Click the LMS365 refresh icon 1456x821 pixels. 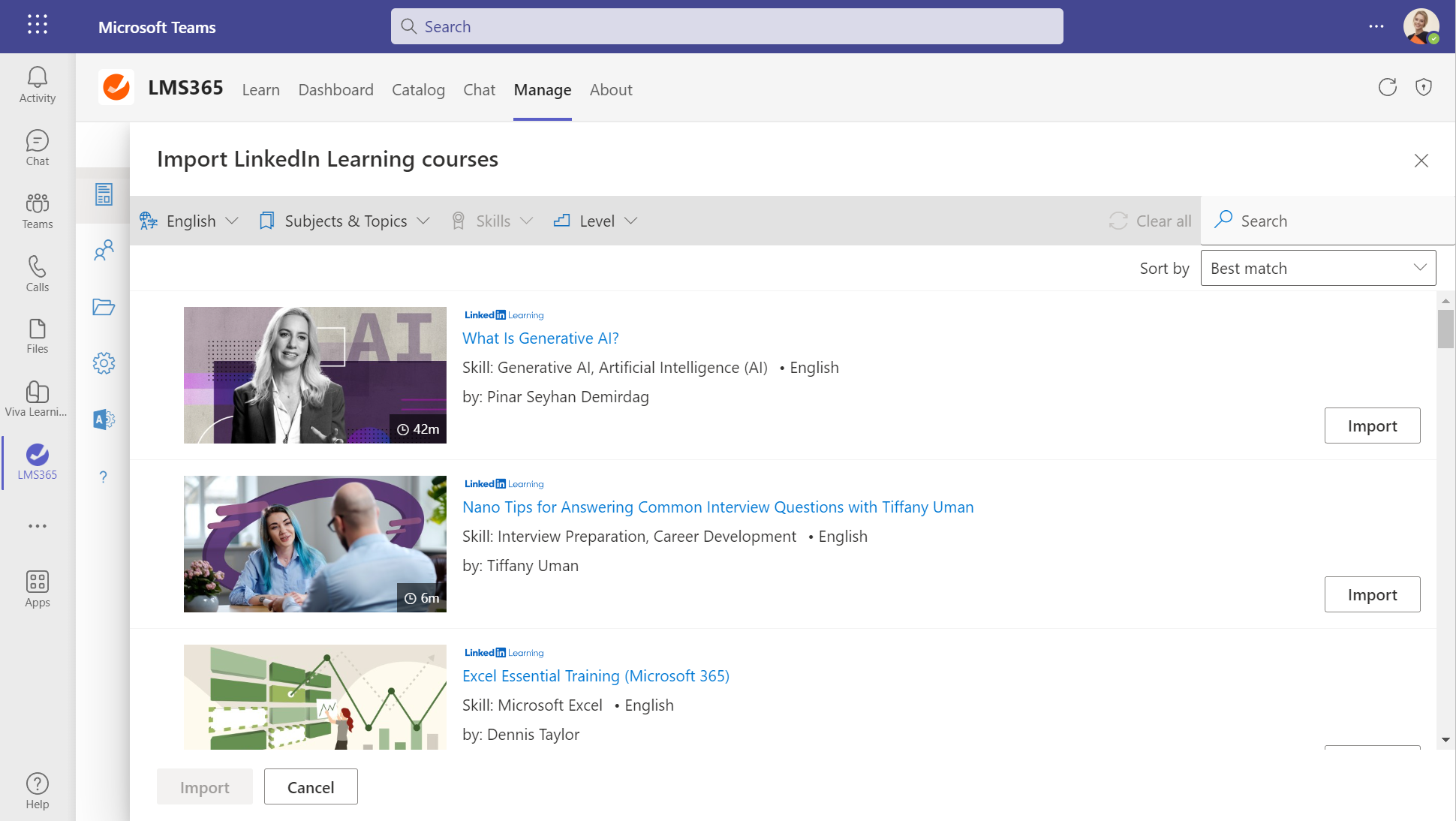pyautogui.click(x=1387, y=88)
